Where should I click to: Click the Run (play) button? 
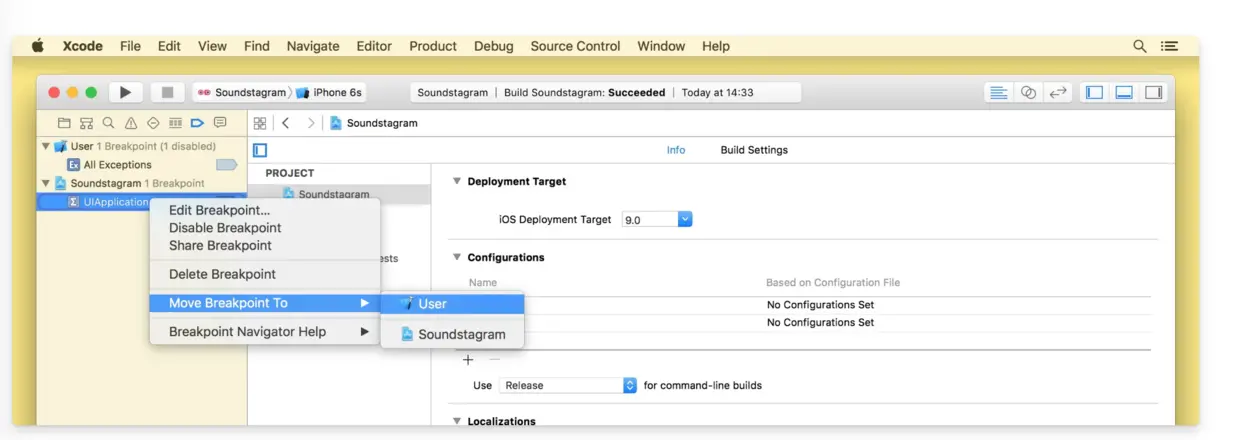click(x=125, y=92)
